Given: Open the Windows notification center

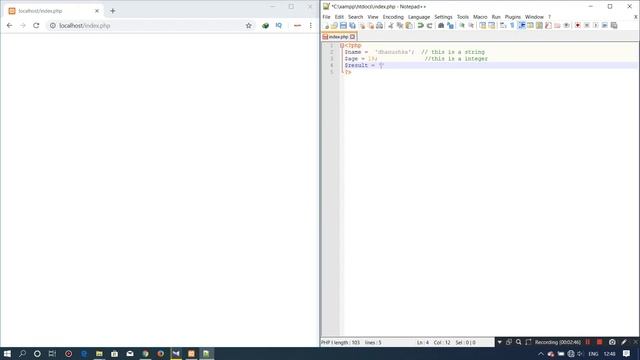Looking at the screenshot, I should [627, 353].
